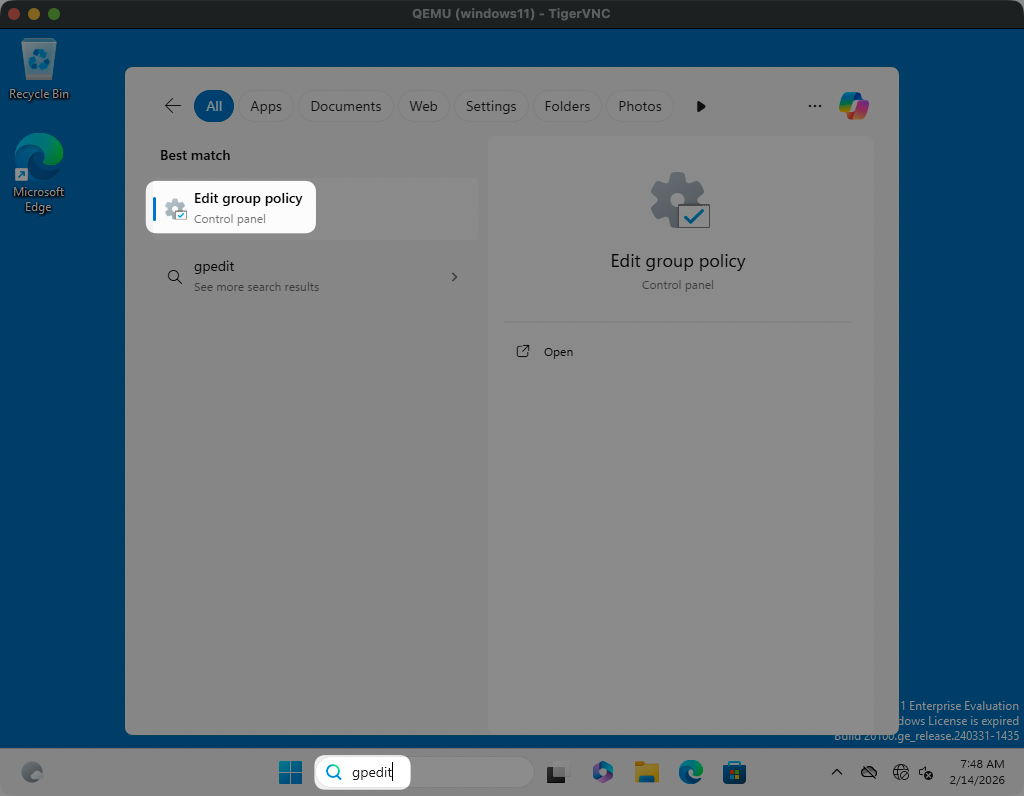
Task: Open the Windows Start menu
Action: [290, 772]
